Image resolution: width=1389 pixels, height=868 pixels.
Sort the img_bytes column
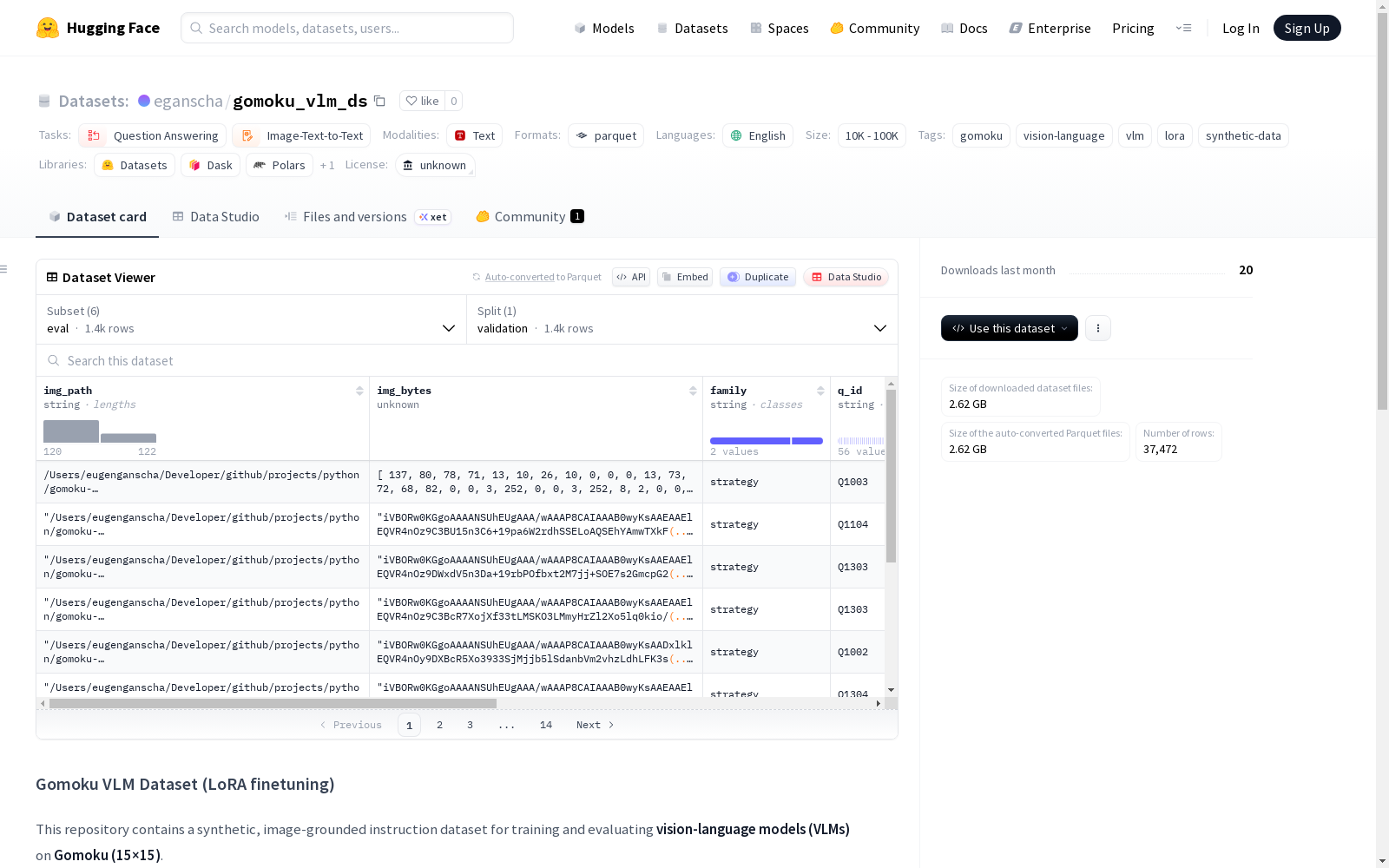click(x=693, y=391)
